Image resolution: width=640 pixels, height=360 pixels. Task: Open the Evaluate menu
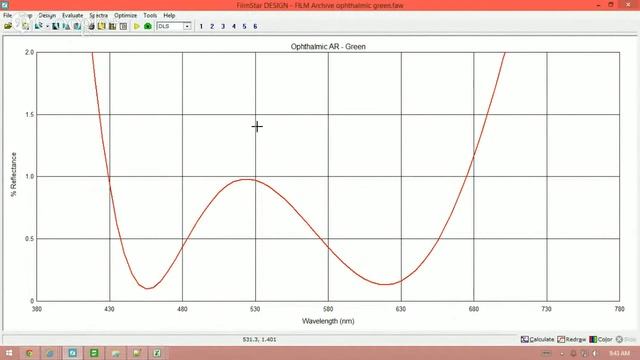[x=72, y=16]
